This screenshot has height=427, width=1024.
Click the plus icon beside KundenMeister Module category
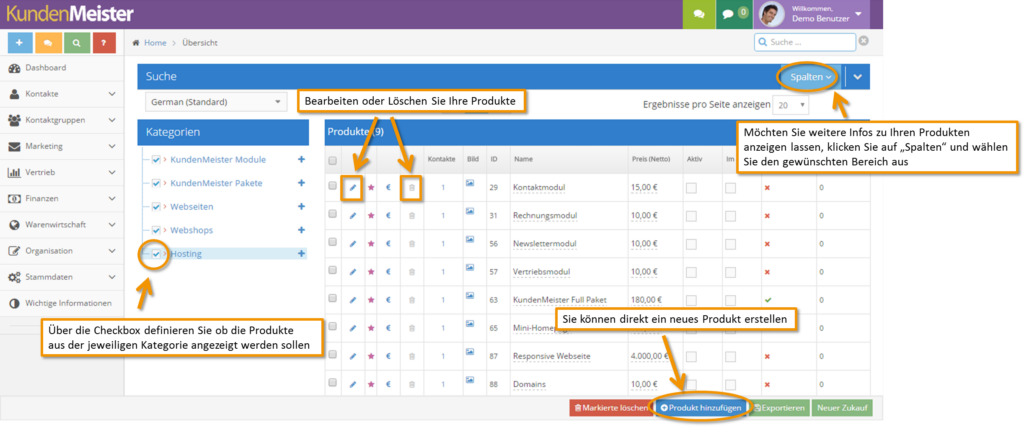(x=301, y=159)
